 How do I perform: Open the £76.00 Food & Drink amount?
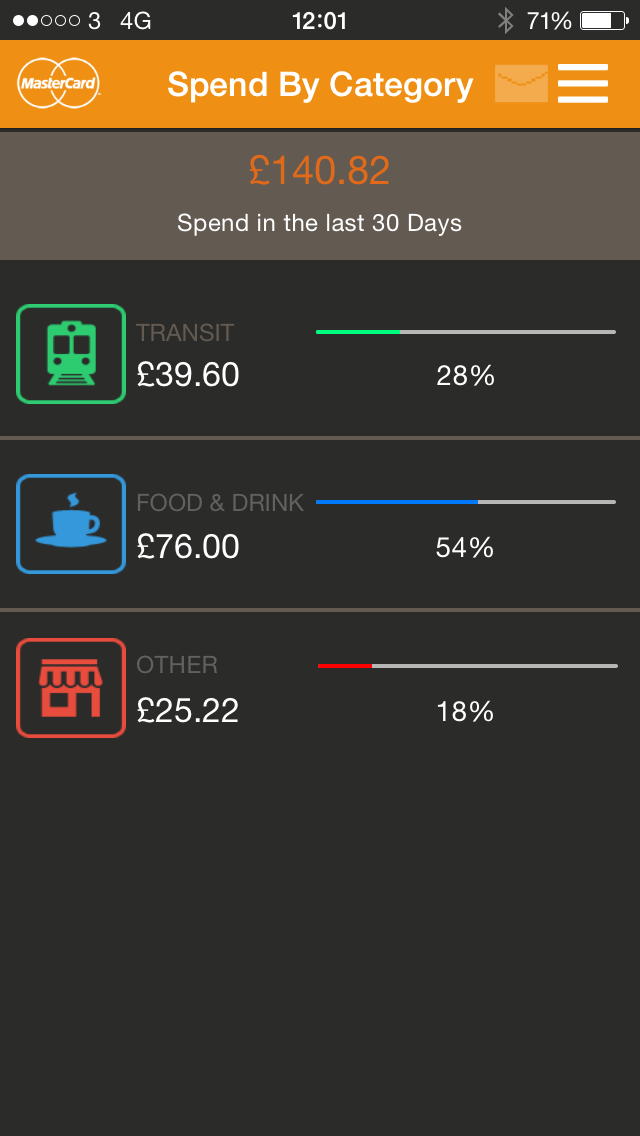tap(188, 546)
